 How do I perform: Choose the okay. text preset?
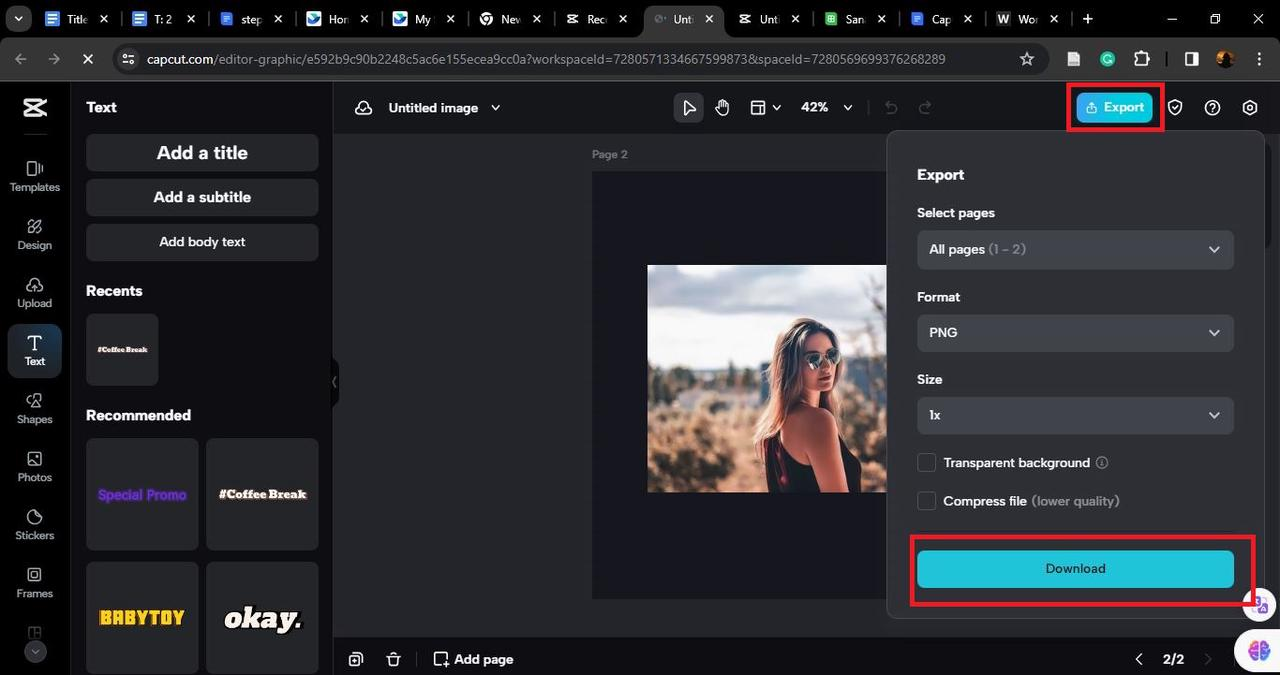point(262,617)
